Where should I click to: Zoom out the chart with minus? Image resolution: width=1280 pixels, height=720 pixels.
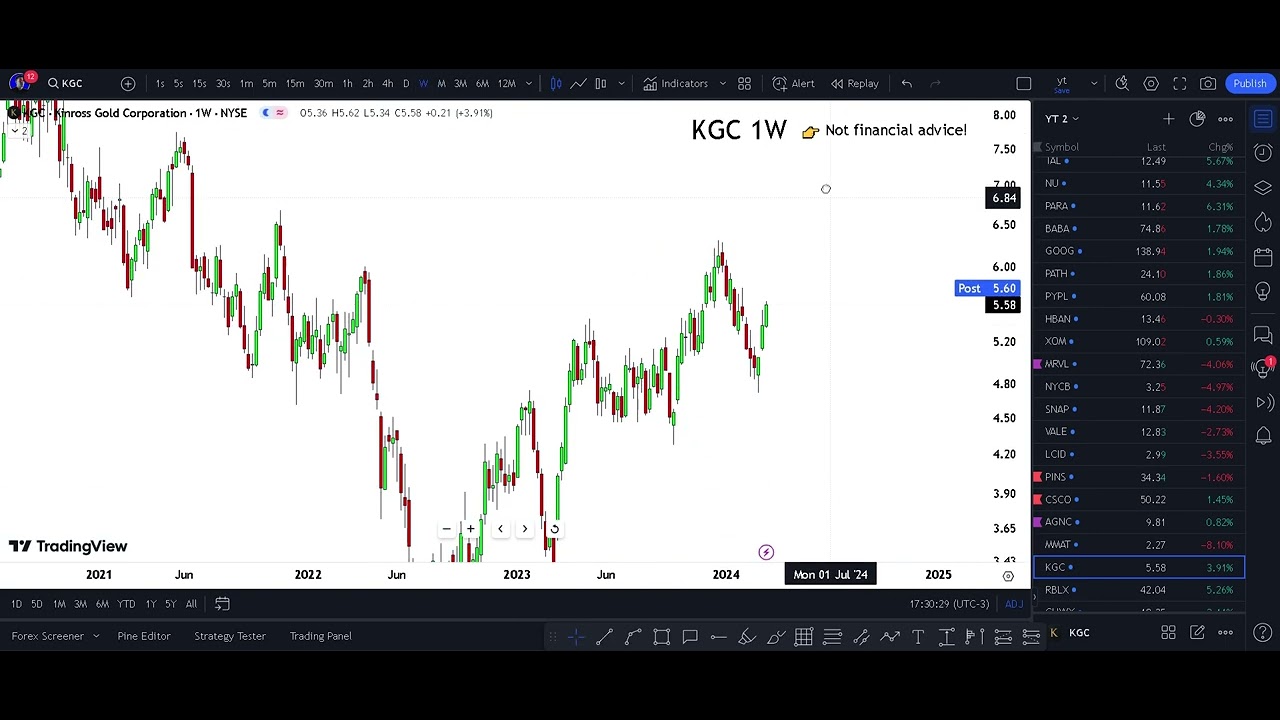[446, 529]
